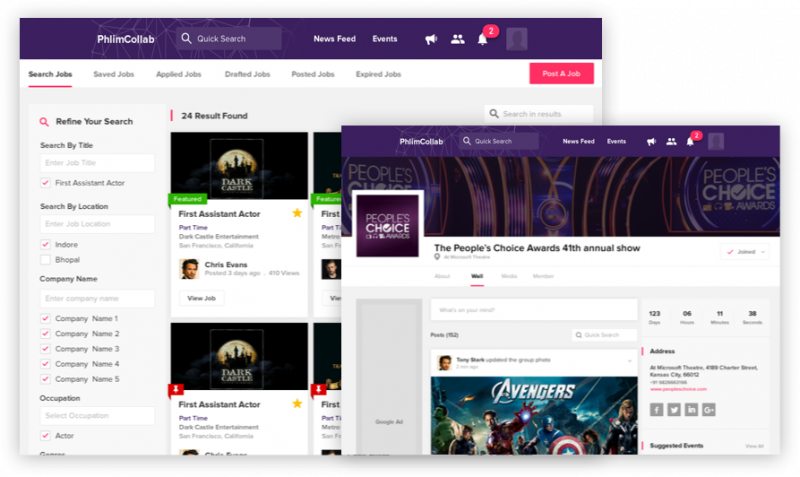This screenshot has width=800, height=477.
Task: Click PhlimCollab logo in front window
Action: point(421,141)
